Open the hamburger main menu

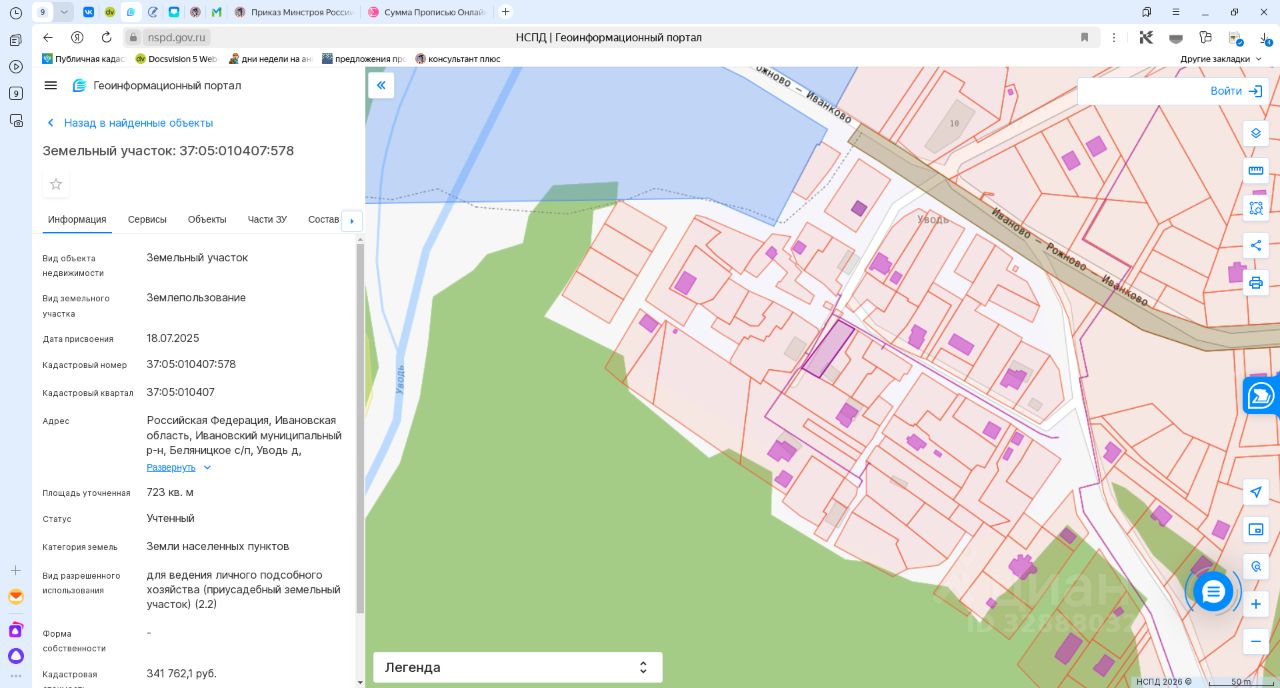[51, 86]
